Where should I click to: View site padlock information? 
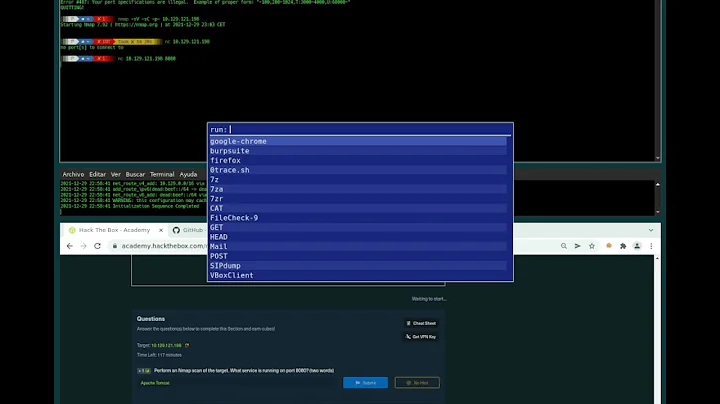(115, 246)
